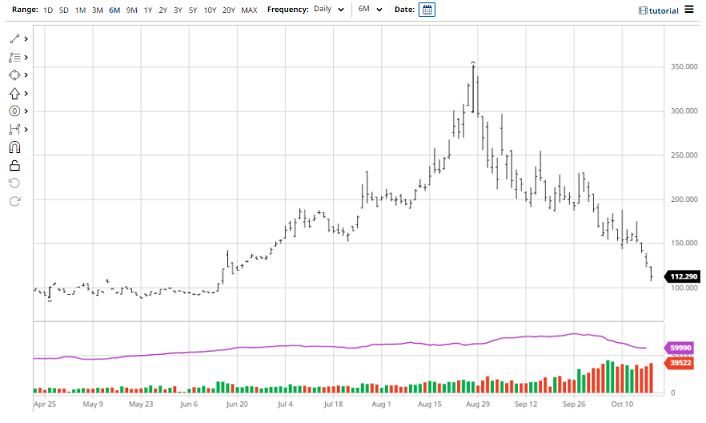Screen dimensions: 706x423
Task: Set range to 3M
Action: pyautogui.click(x=97, y=10)
